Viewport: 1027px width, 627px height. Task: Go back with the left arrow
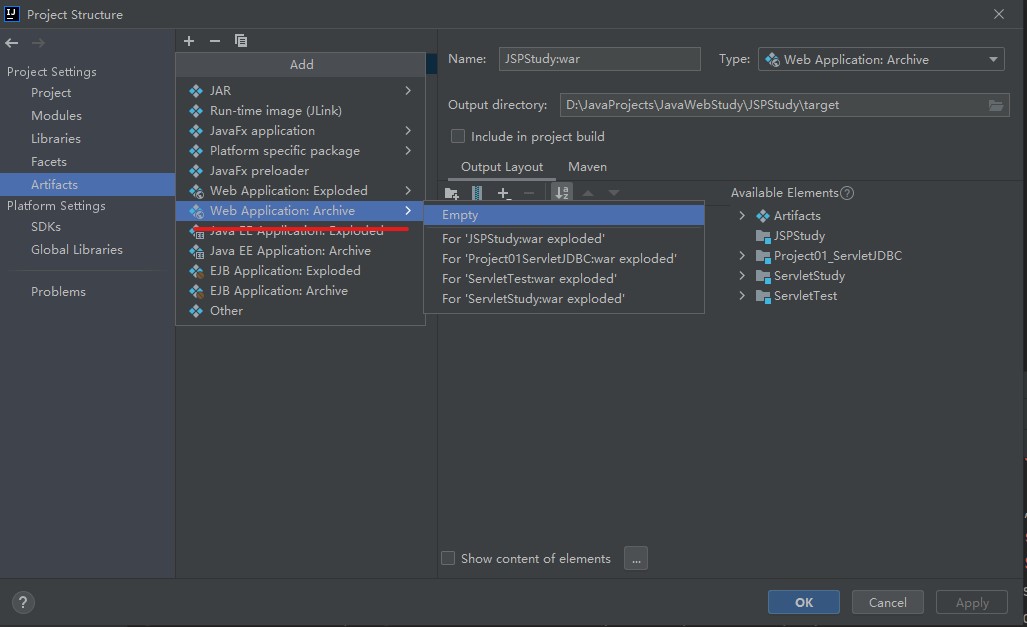point(12,43)
